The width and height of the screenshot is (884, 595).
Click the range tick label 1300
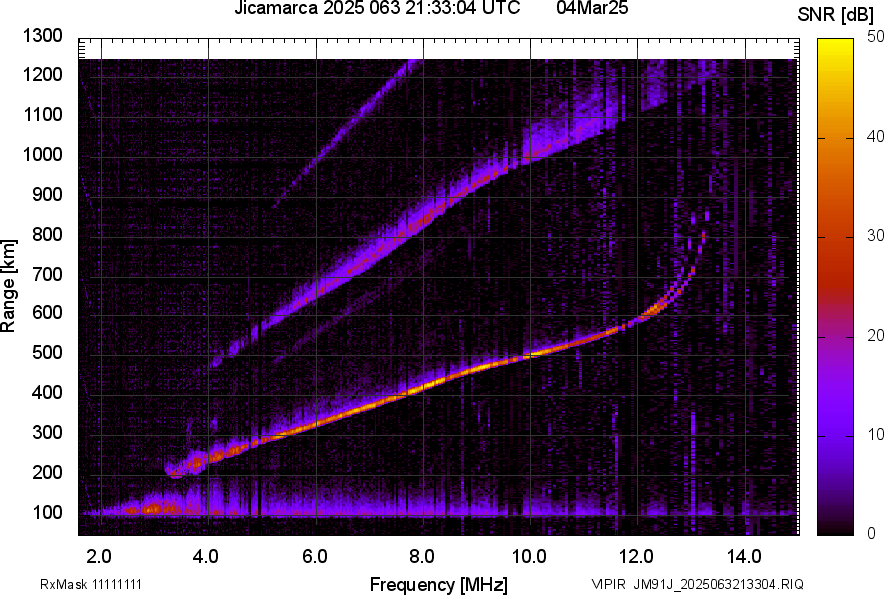point(42,36)
